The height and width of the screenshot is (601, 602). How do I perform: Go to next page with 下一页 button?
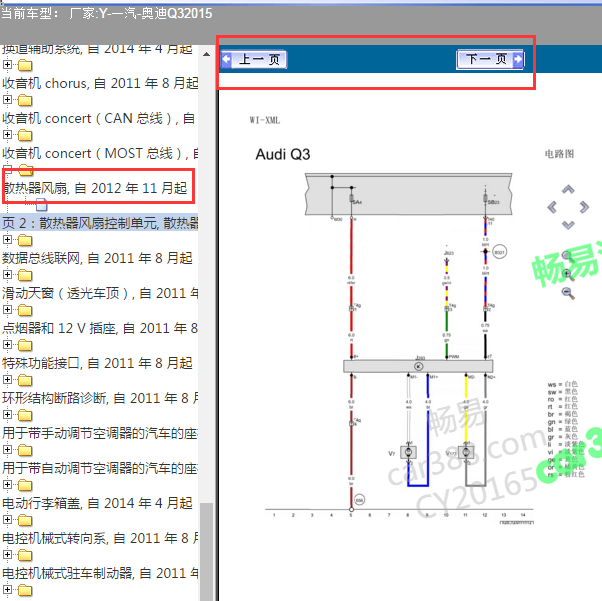coord(490,60)
